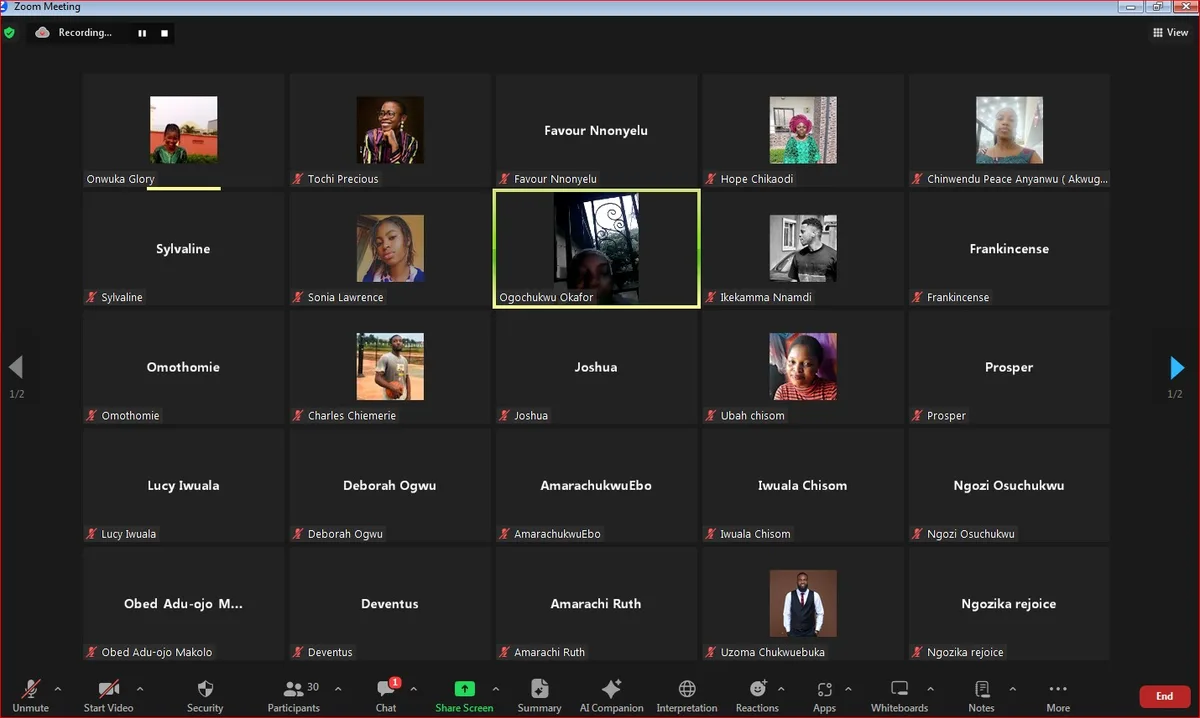
Task: Select Hope Chikaodi's participant tile
Action: [x=803, y=130]
